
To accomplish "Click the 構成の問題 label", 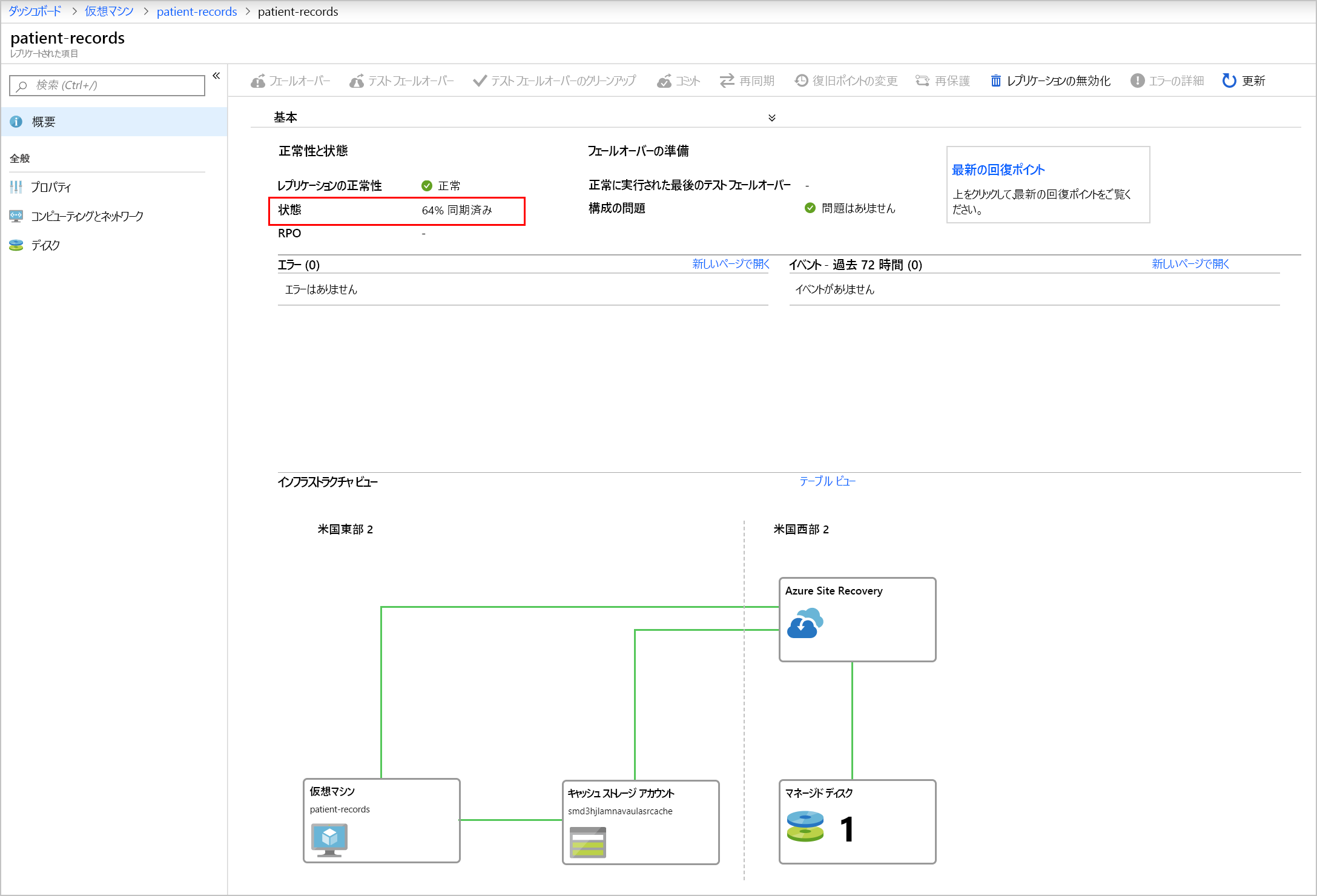I will tap(617, 208).
